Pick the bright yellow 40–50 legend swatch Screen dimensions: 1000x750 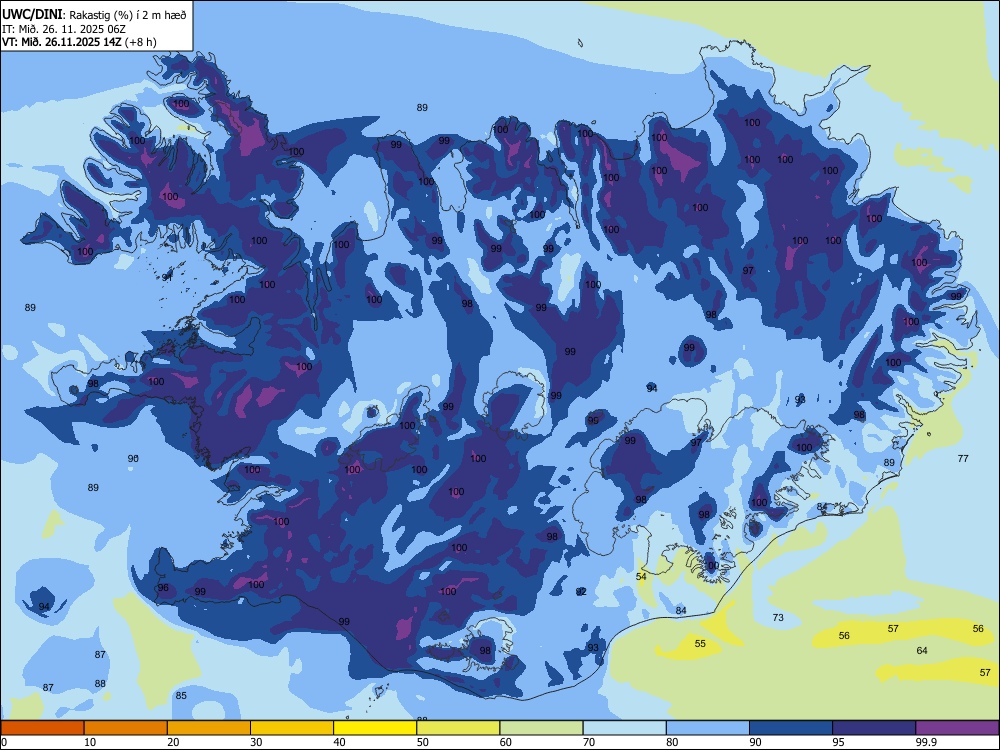(375, 728)
